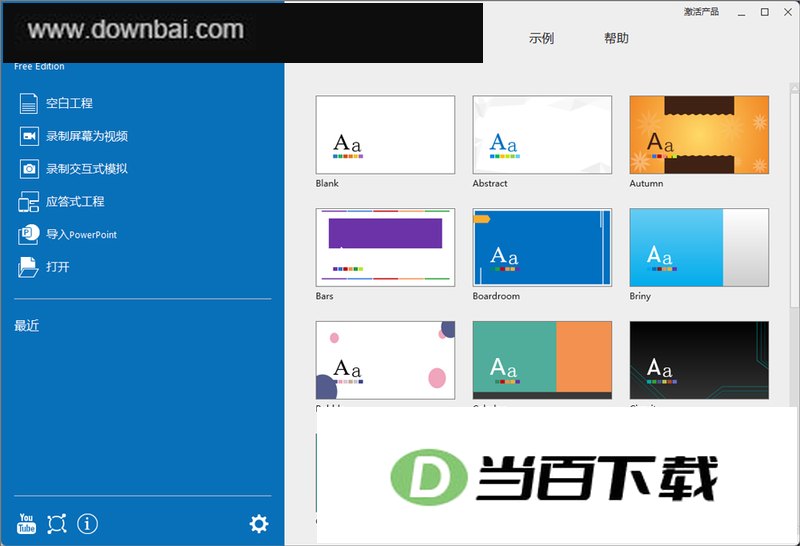Switch to the 帮助 tab
Screen dimensions: 800x546
[x=616, y=38]
